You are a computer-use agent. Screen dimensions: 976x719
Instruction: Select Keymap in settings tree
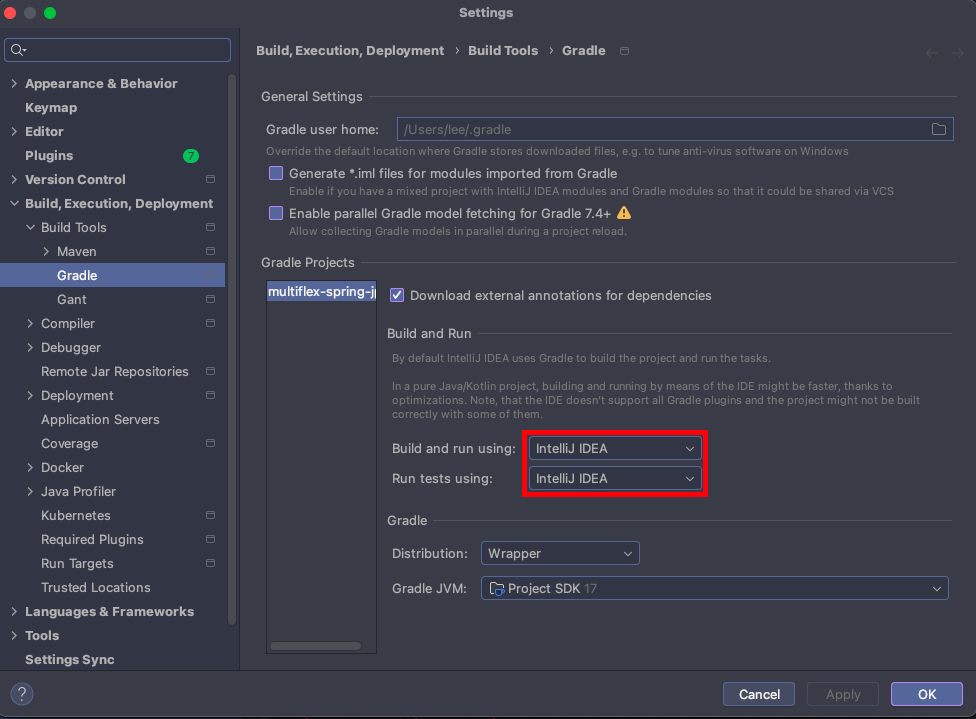tap(51, 108)
